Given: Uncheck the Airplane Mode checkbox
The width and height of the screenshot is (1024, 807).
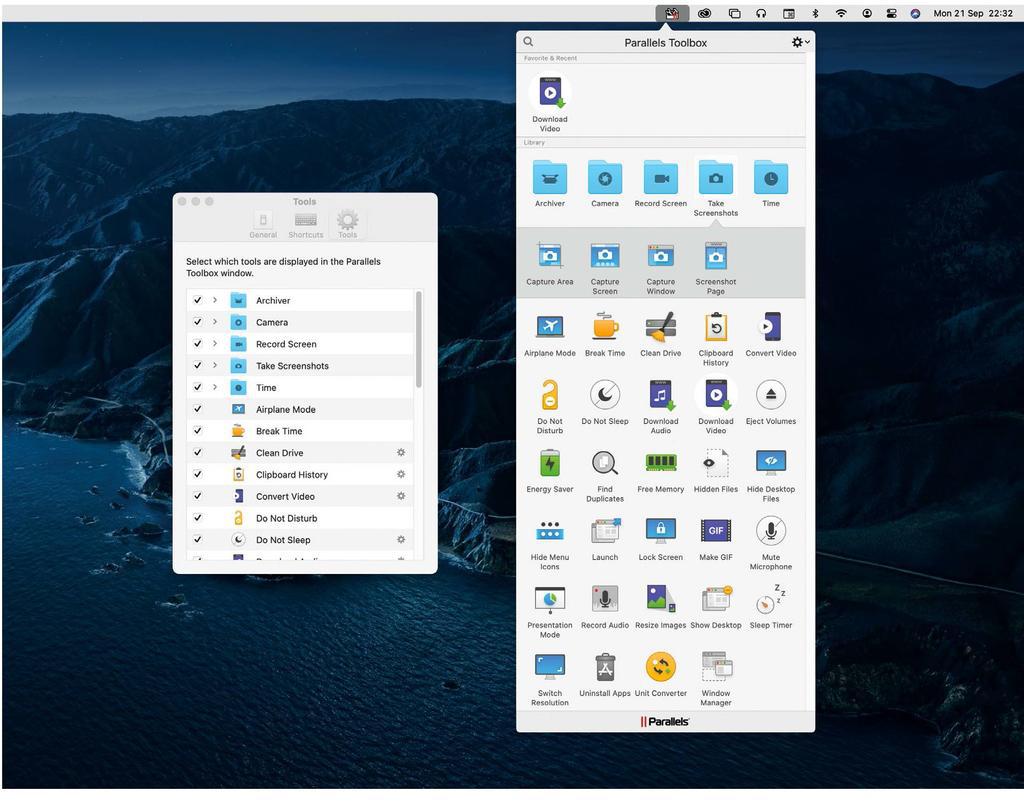Looking at the screenshot, I should pyautogui.click(x=197, y=409).
